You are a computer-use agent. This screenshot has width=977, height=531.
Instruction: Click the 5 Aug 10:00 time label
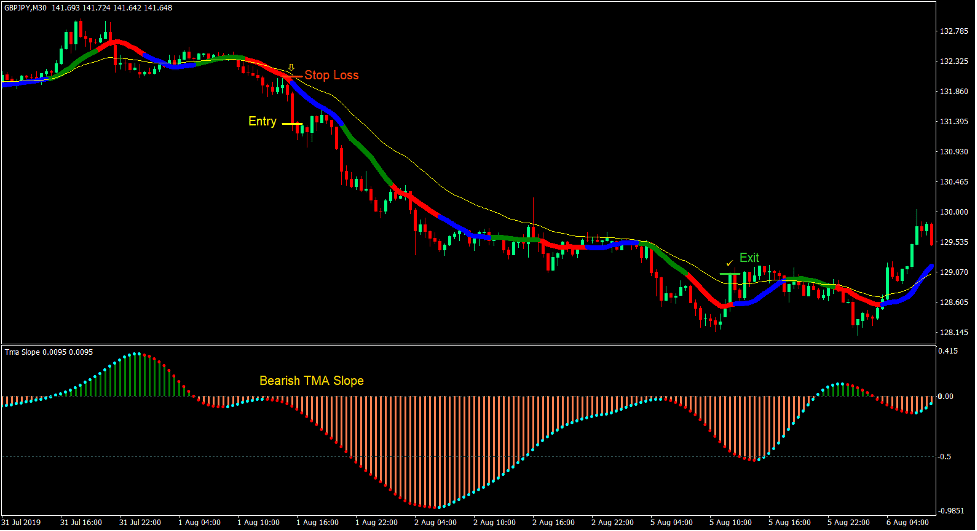[731, 522]
